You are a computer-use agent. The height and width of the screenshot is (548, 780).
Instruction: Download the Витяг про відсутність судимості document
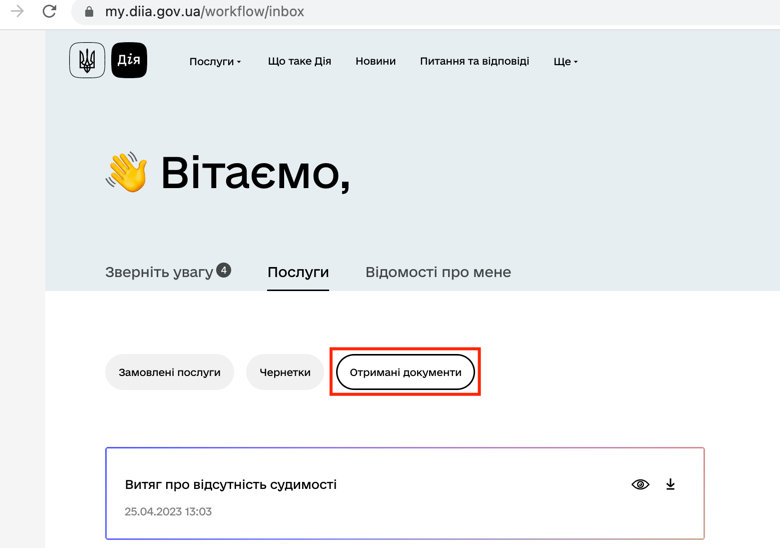tap(671, 484)
